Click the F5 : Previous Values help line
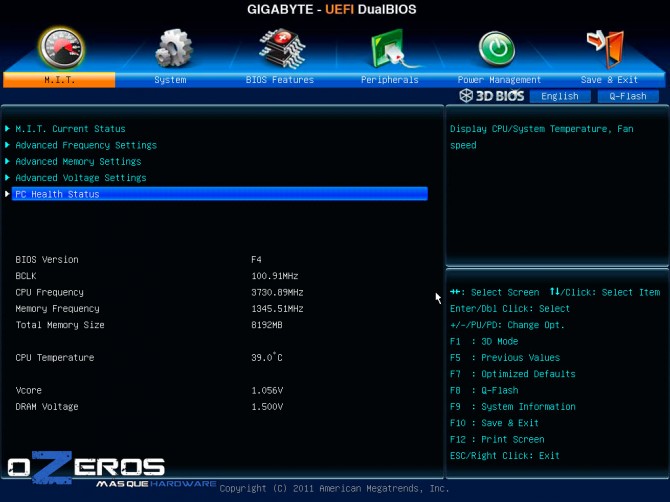The width and height of the screenshot is (670, 502). pyautogui.click(x=505, y=358)
